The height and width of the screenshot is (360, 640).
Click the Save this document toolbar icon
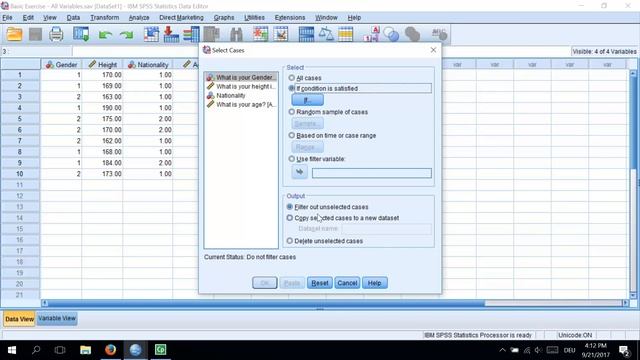36,34
